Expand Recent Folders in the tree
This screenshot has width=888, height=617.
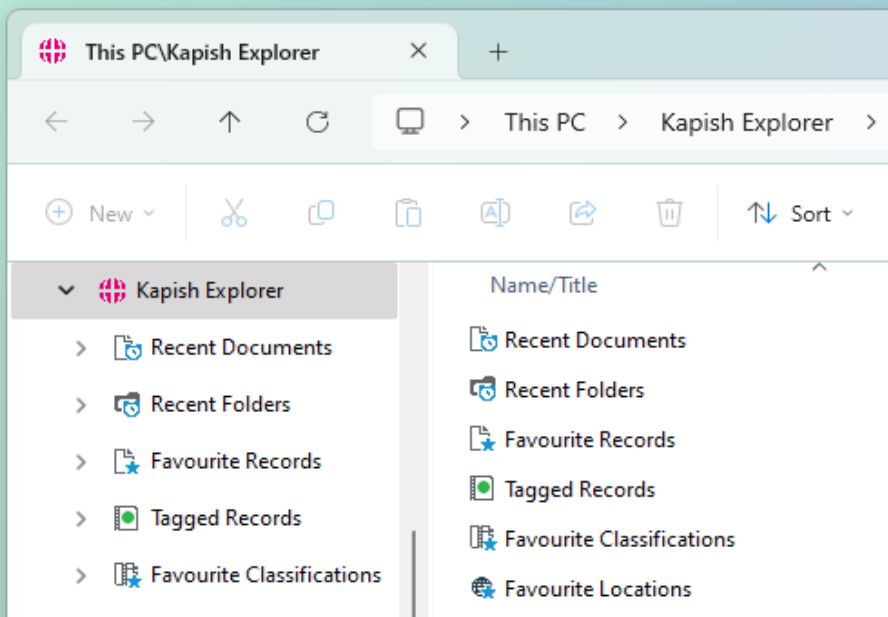81,405
